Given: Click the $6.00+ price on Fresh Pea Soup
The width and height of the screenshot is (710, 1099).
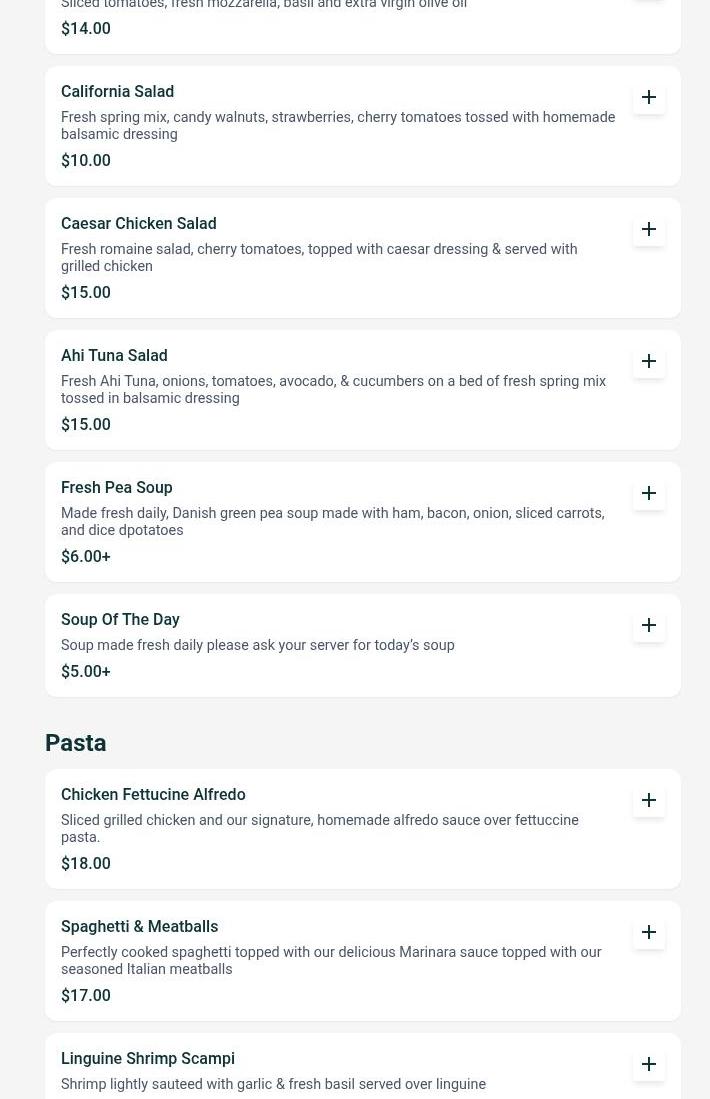Looking at the screenshot, I should (86, 556).
